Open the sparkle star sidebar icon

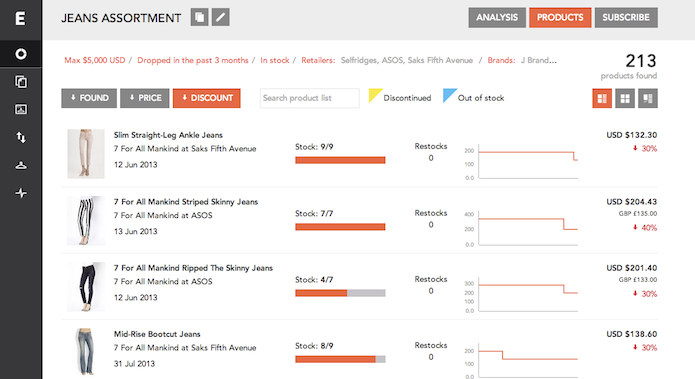pyautogui.click(x=21, y=193)
